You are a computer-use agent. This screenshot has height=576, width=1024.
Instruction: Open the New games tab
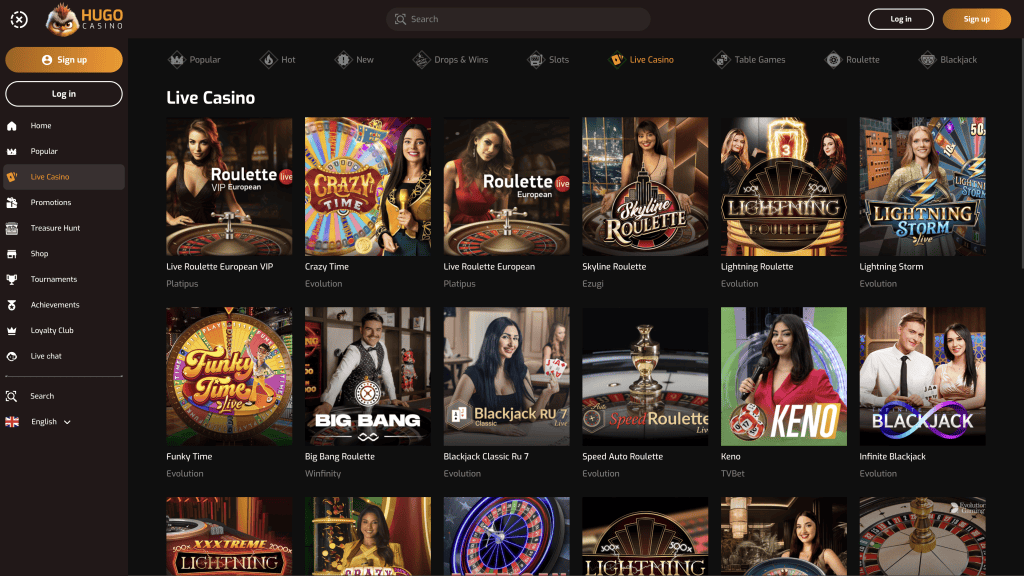(x=355, y=59)
